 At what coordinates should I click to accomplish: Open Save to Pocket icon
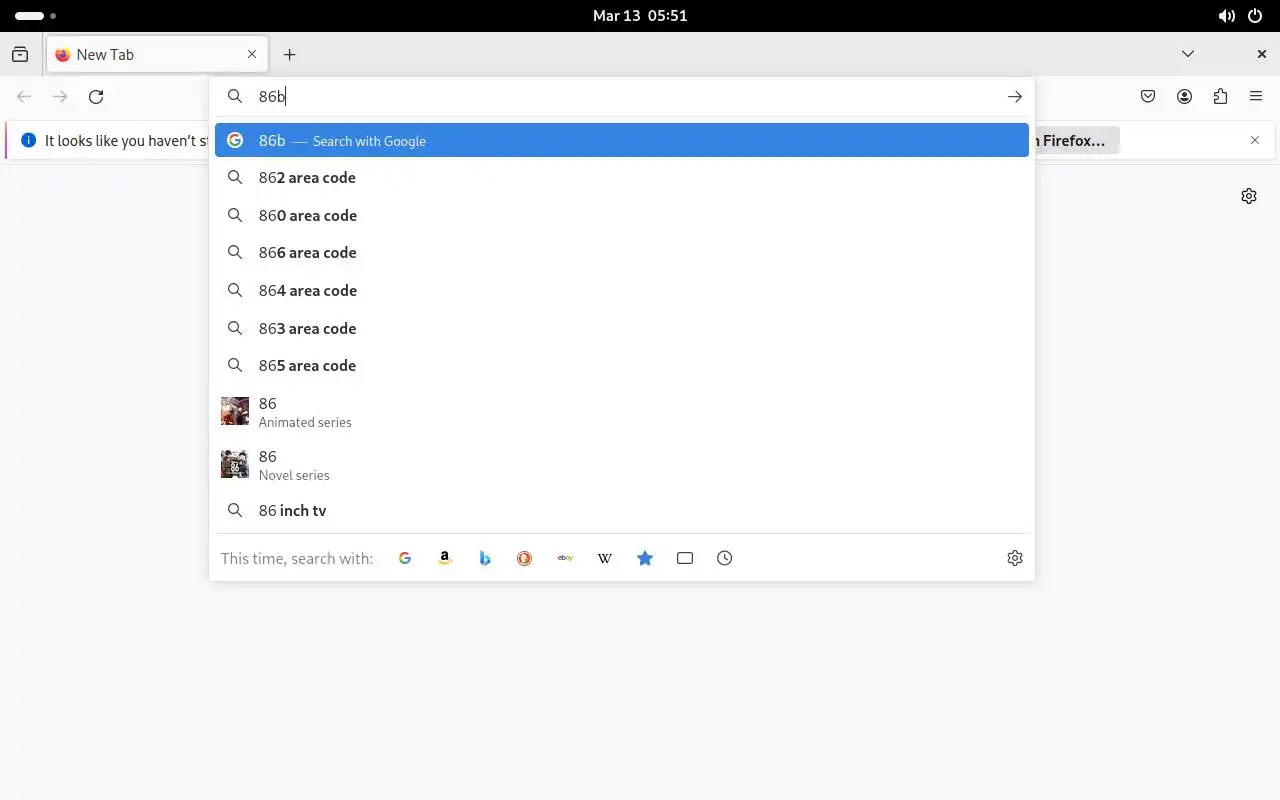click(1148, 97)
